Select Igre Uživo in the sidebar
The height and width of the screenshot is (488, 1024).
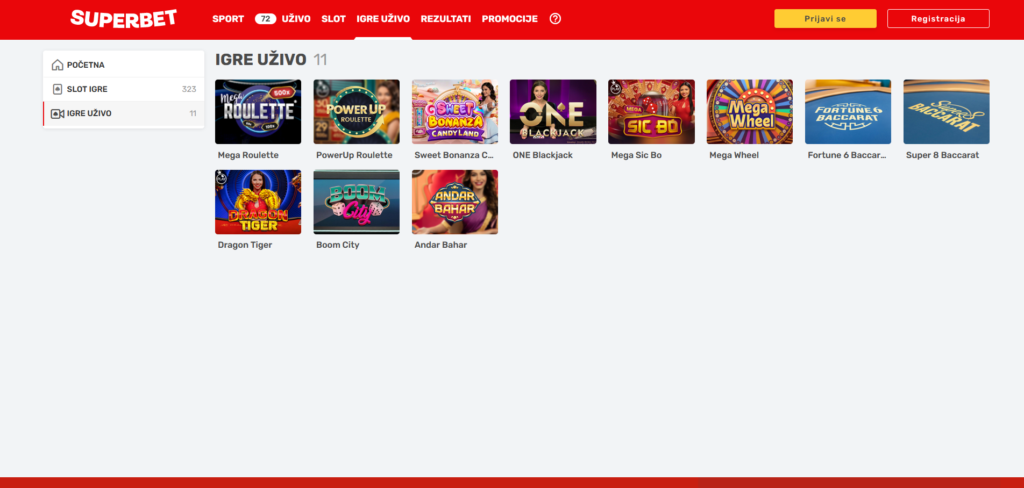(x=123, y=114)
